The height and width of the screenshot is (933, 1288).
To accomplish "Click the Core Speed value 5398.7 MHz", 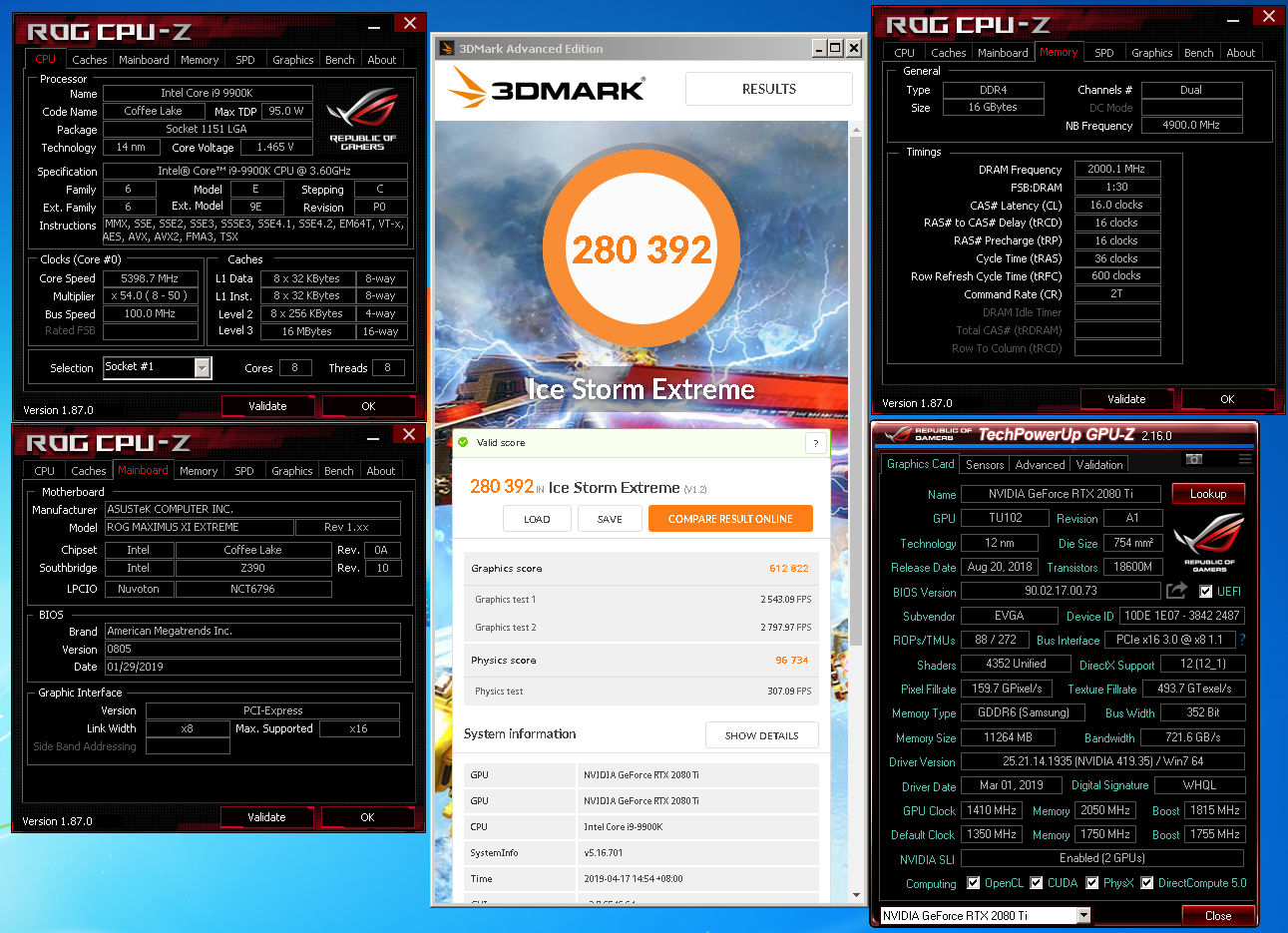I will pyautogui.click(x=150, y=278).
